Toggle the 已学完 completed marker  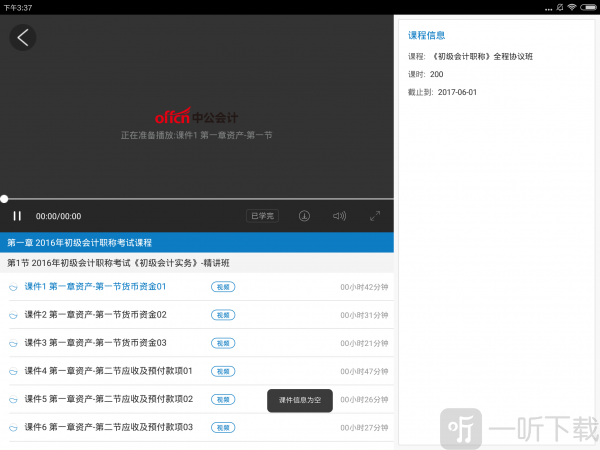click(262, 215)
